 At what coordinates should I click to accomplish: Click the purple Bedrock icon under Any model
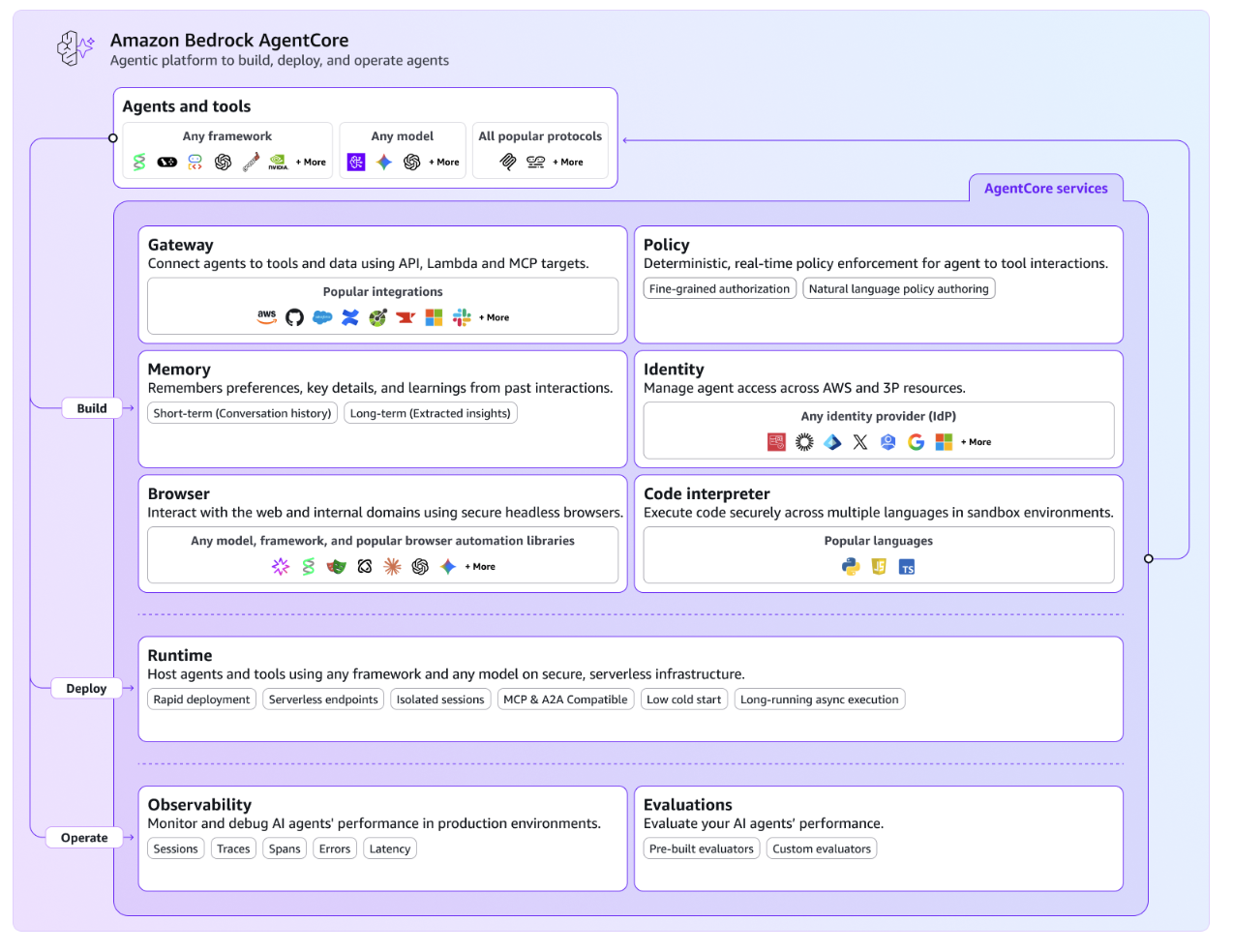click(x=356, y=163)
